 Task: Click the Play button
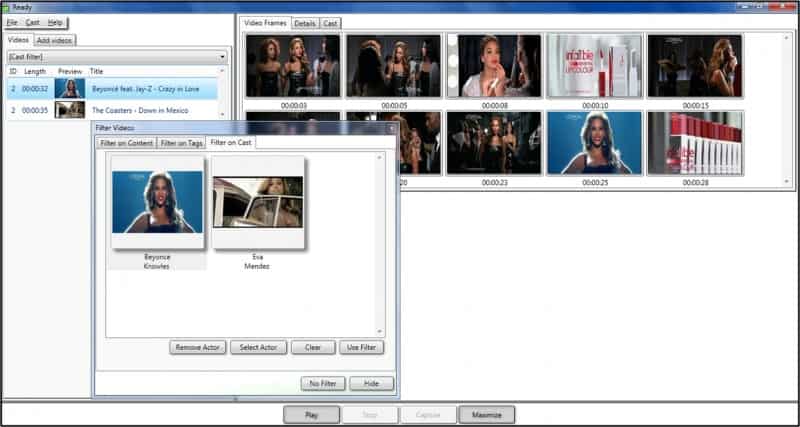pyautogui.click(x=311, y=415)
